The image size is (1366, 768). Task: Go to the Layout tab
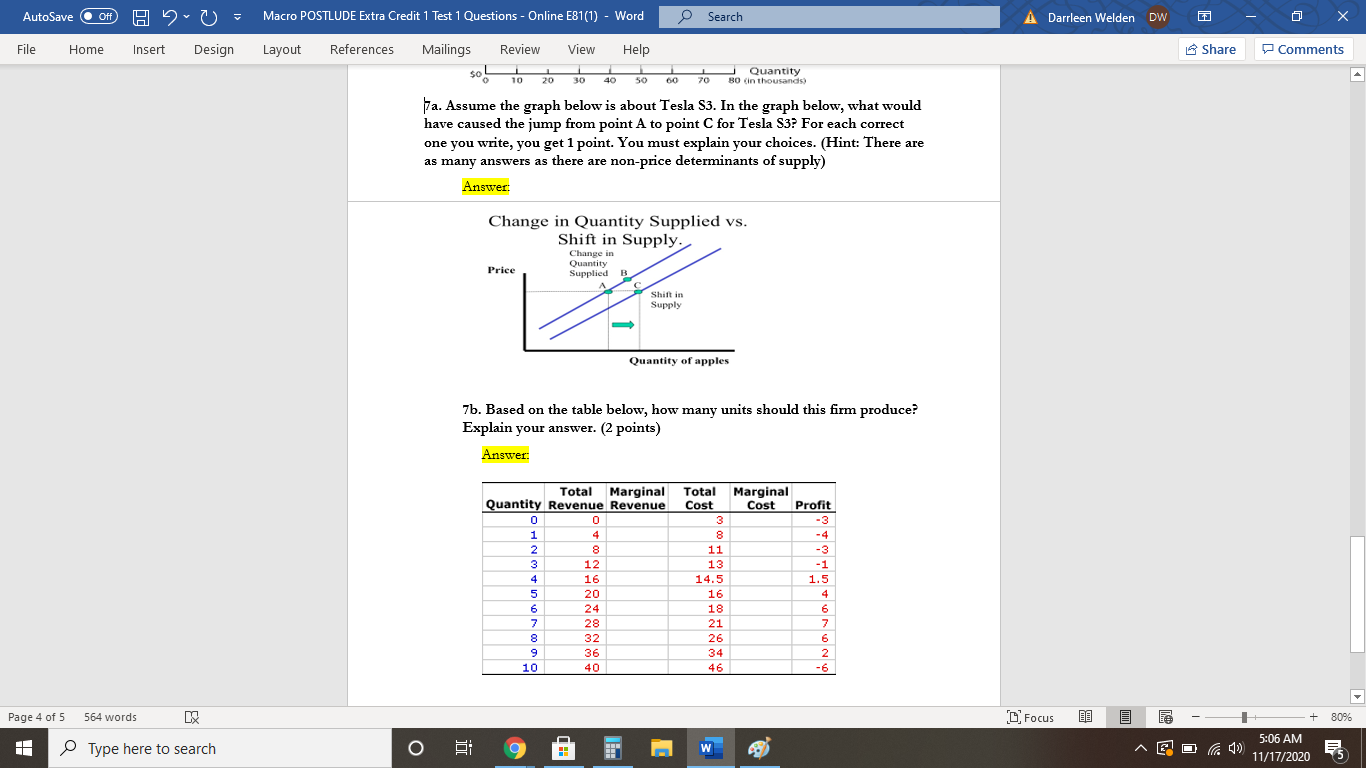(x=282, y=49)
